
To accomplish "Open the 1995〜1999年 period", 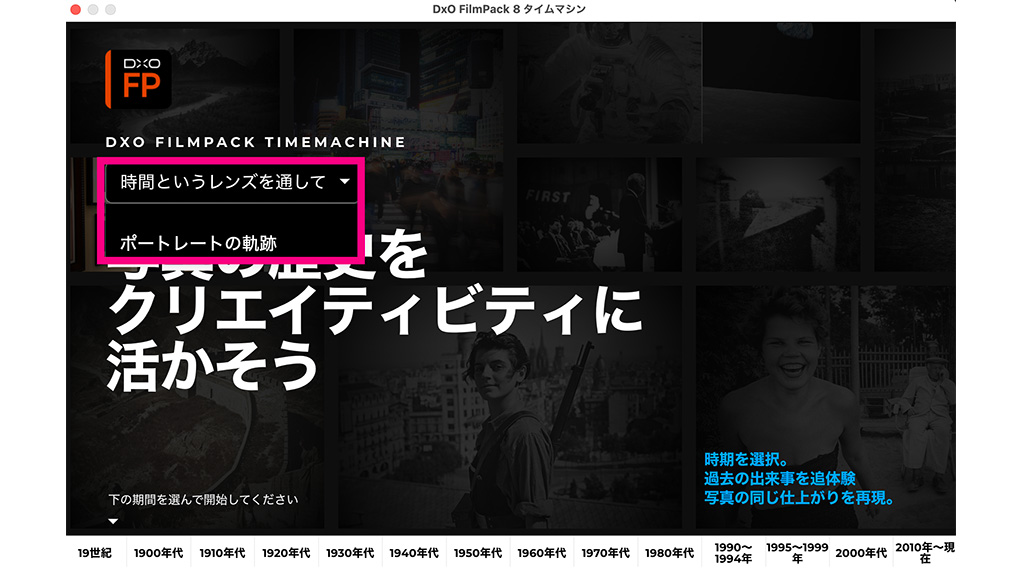I will click(x=797, y=553).
